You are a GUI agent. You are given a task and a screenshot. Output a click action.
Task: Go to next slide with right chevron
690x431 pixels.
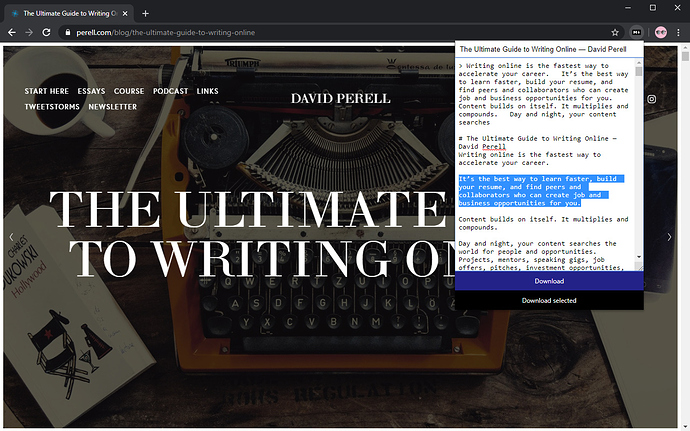click(669, 237)
